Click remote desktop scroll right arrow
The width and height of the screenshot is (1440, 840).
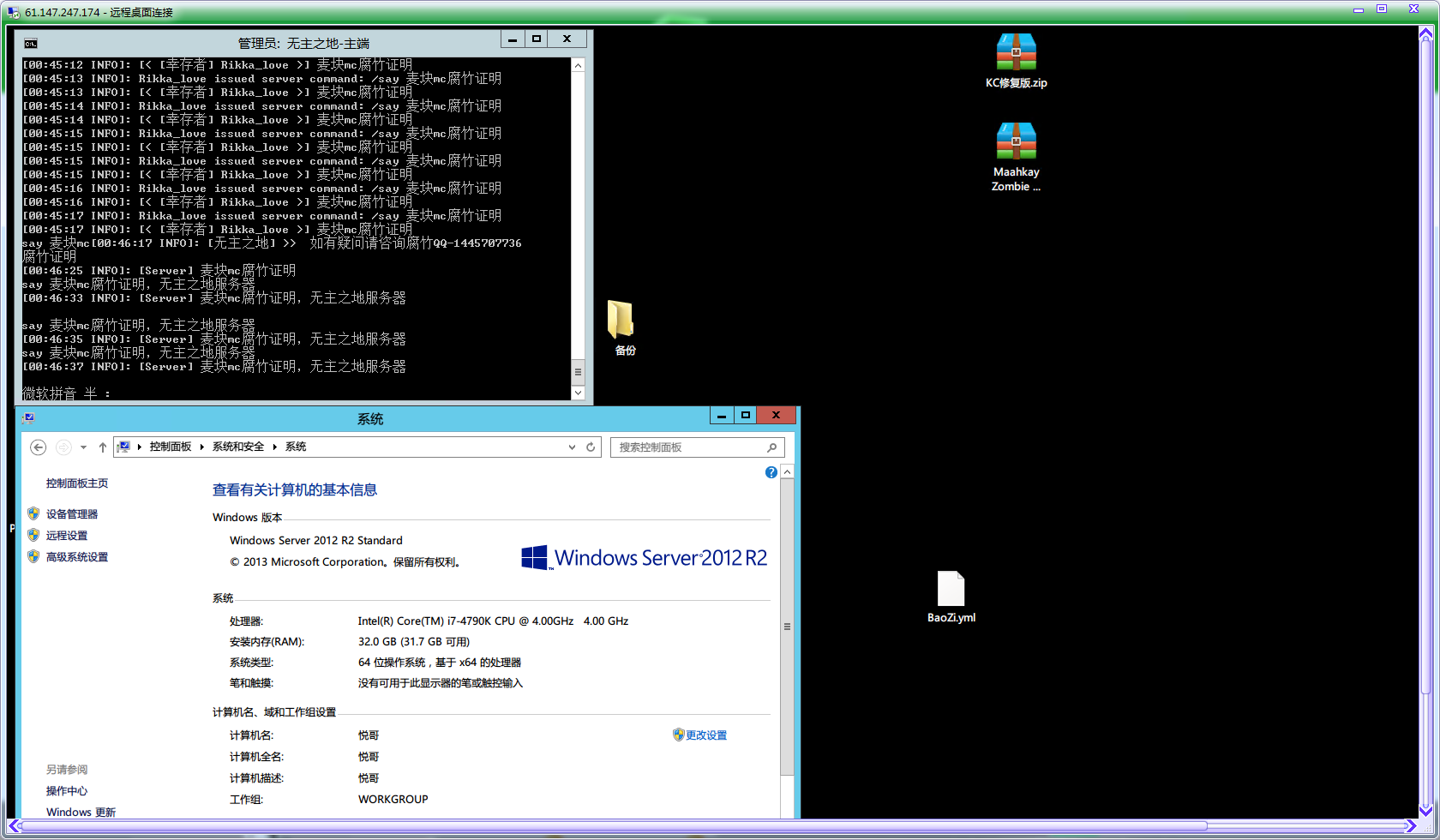(1410, 826)
